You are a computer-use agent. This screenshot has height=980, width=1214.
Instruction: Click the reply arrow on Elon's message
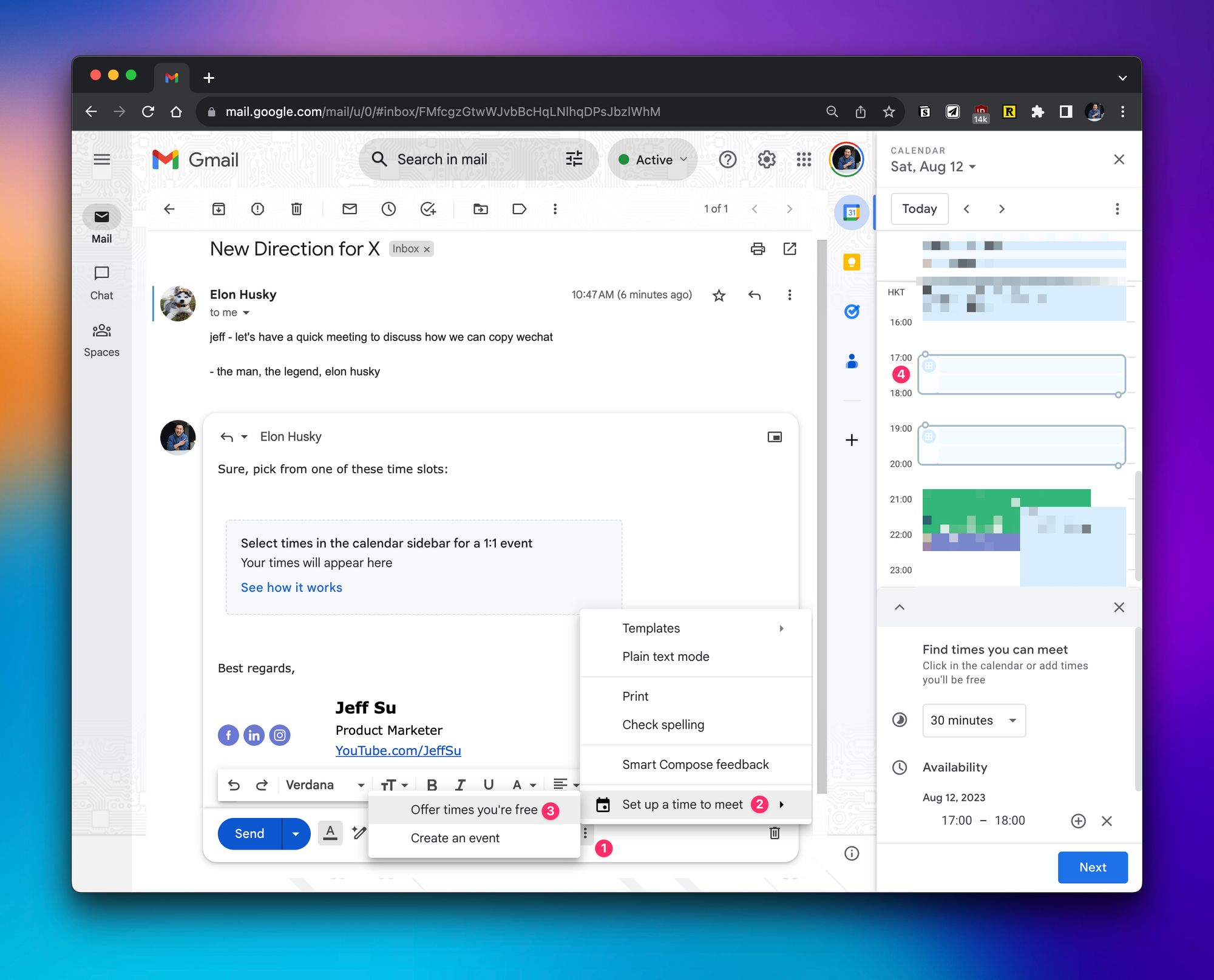coord(755,295)
